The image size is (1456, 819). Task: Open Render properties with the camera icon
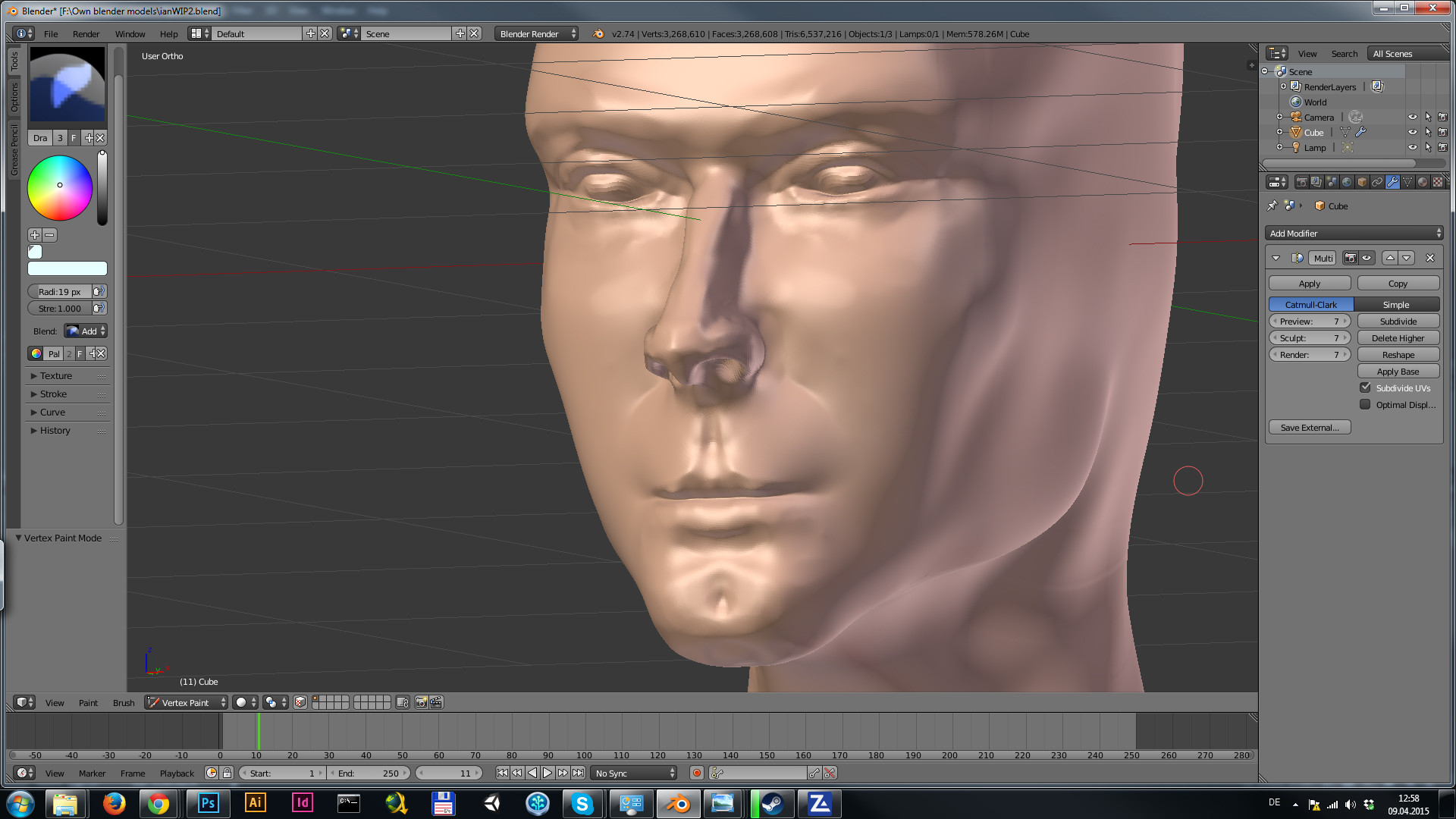coord(1301,182)
